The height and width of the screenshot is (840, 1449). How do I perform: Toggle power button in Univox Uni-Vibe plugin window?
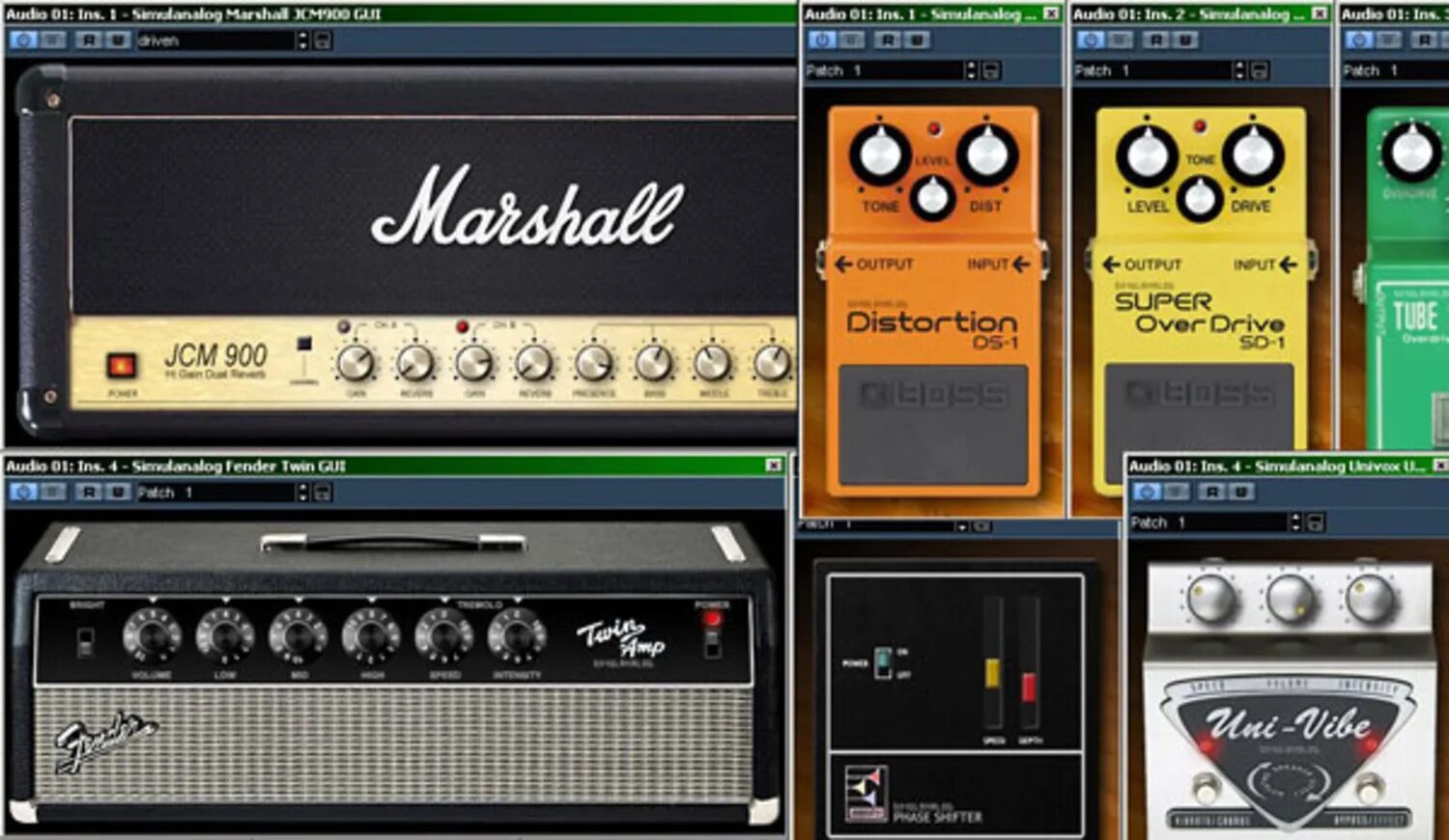pyautogui.click(x=1147, y=491)
